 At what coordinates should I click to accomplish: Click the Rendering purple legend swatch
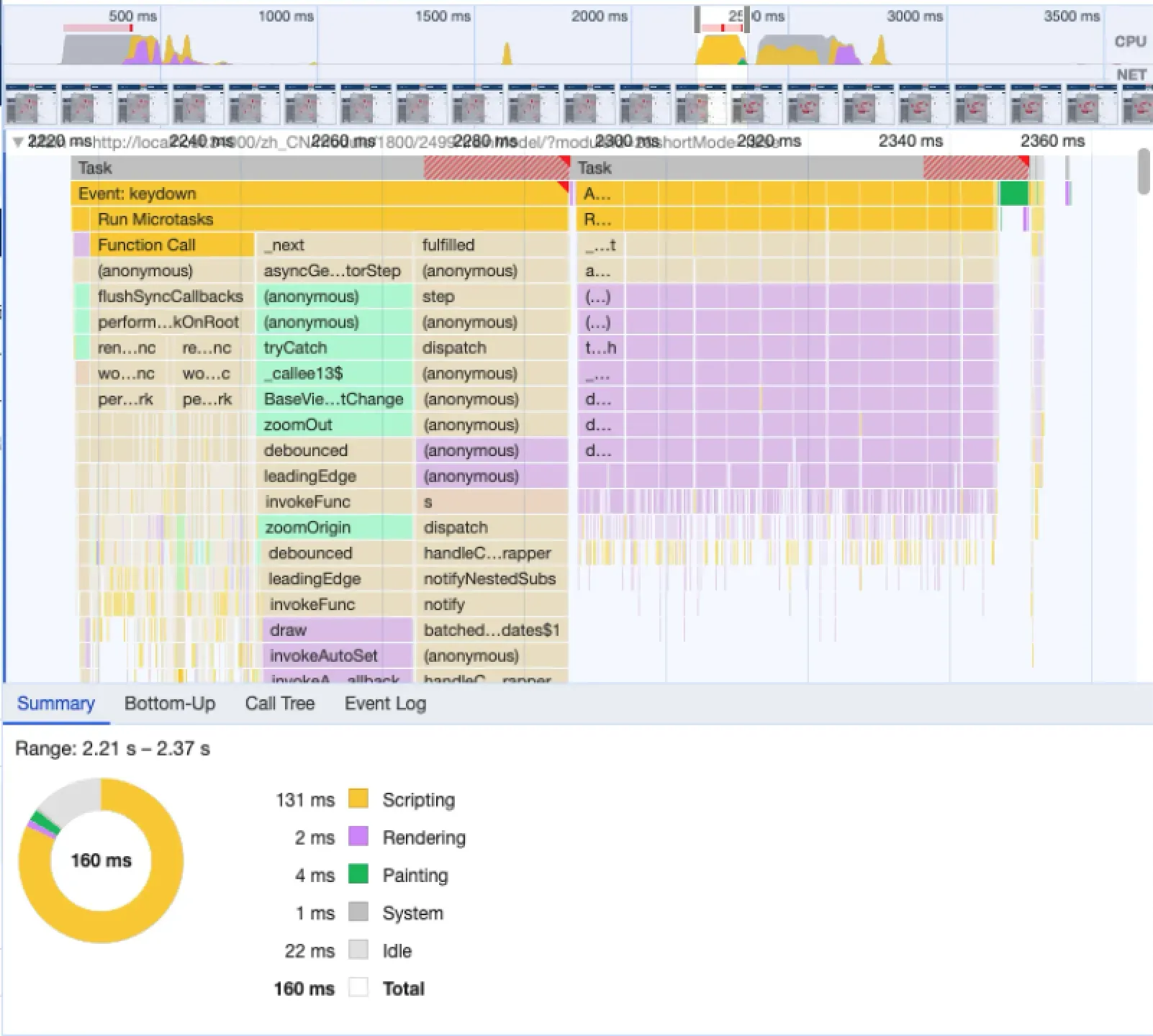(358, 837)
